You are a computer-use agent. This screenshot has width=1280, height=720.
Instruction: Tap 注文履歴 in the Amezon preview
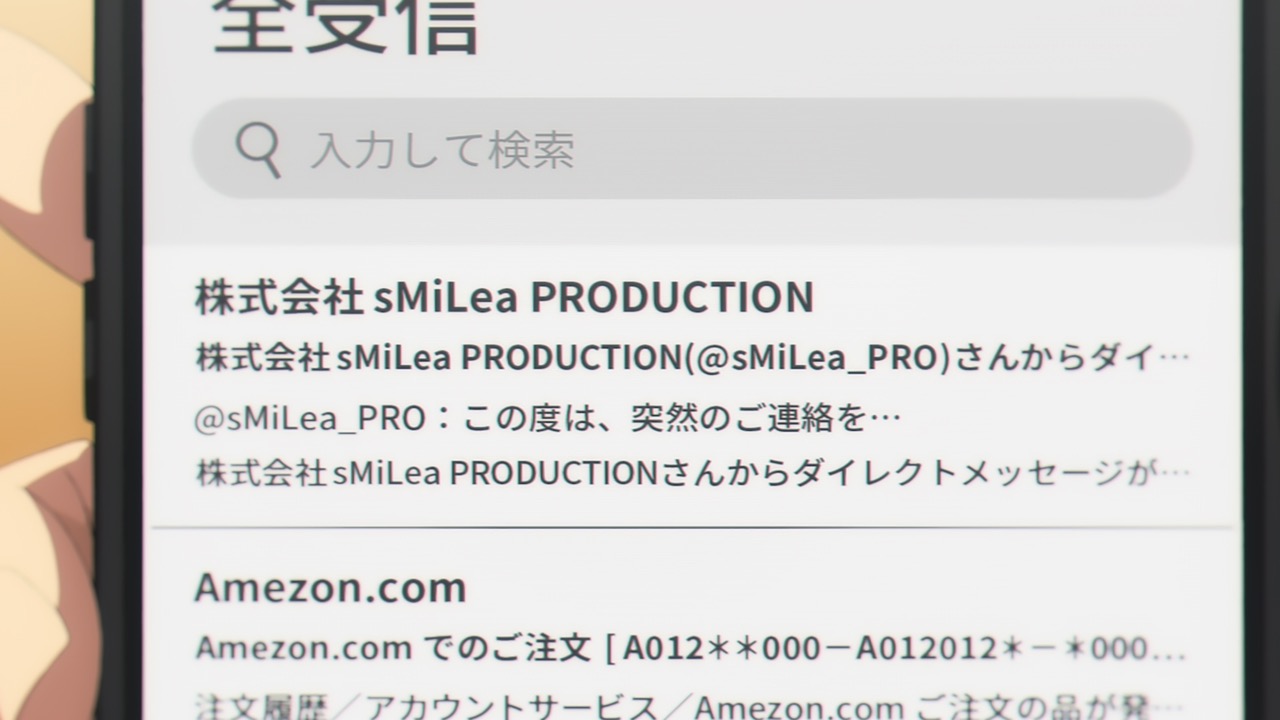tap(261, 708)
